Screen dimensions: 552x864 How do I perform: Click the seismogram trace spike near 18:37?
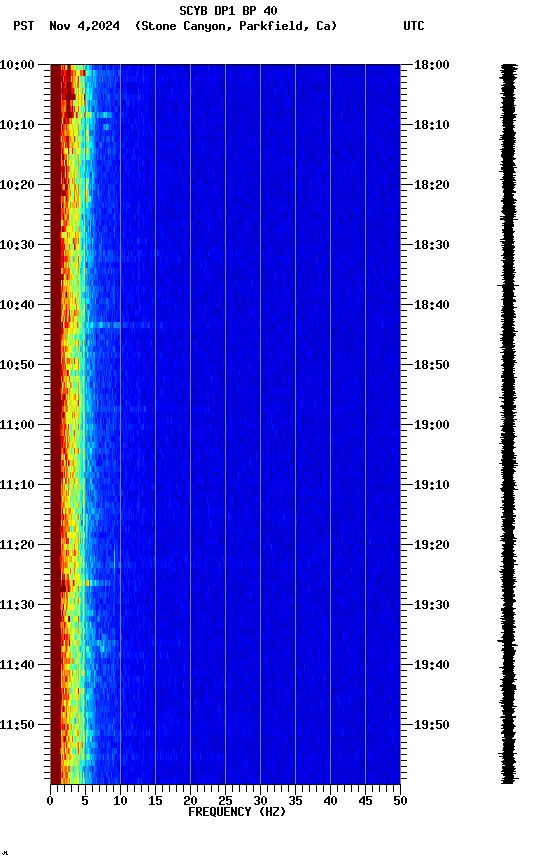coord(508,285)
